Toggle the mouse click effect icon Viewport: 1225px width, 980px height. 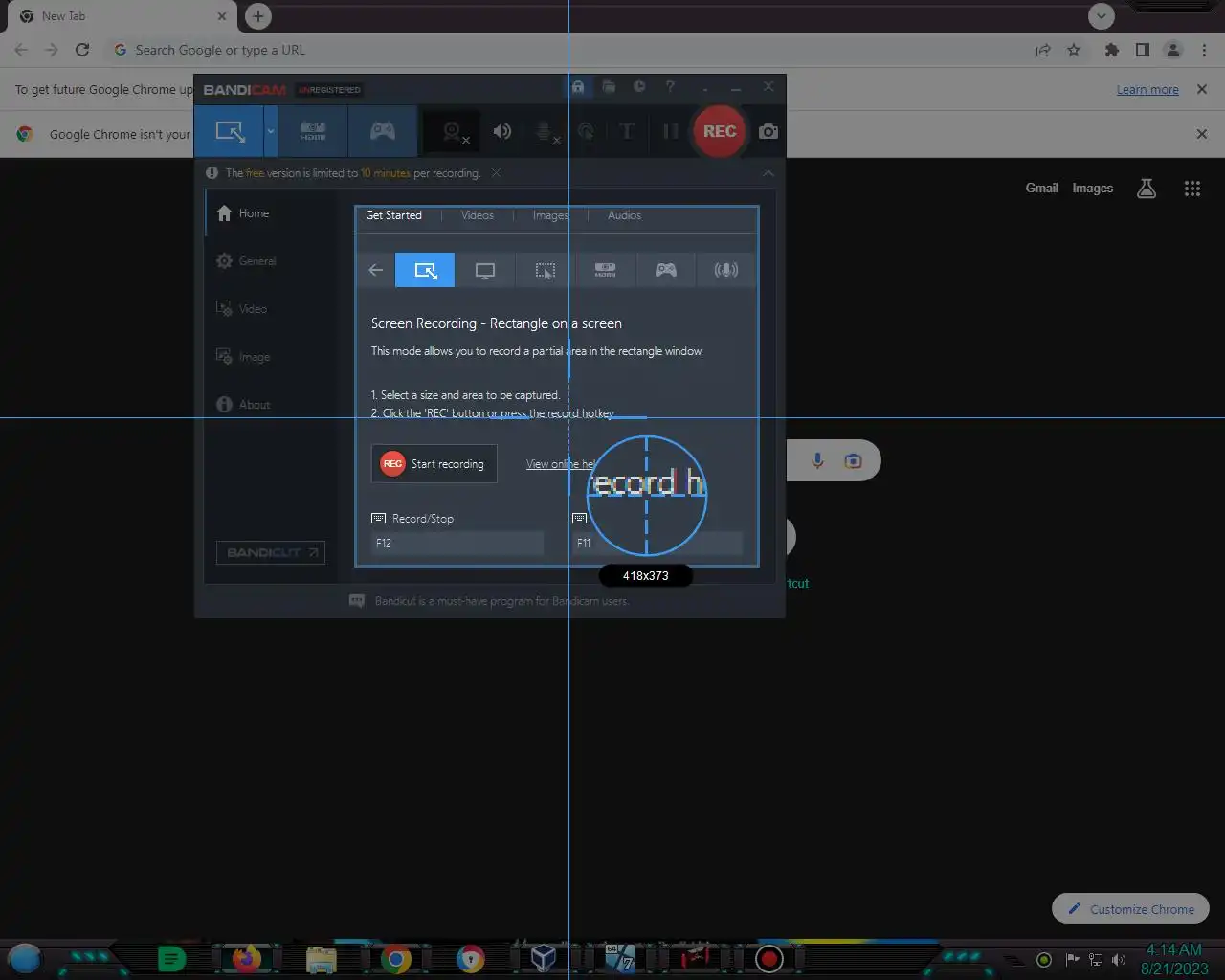click(x=586, y=131)
